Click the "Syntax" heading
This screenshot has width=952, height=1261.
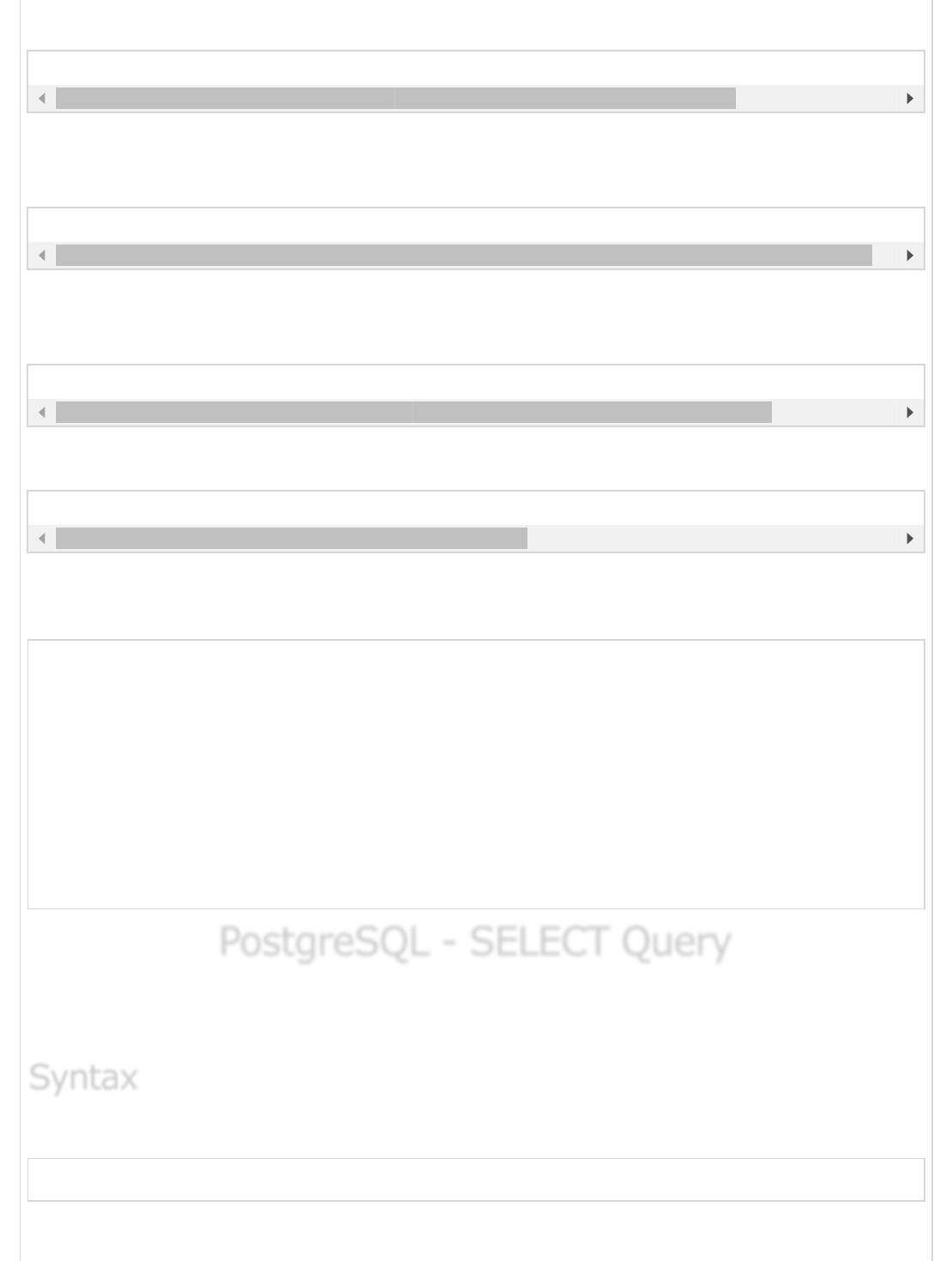click(83, 1077)
